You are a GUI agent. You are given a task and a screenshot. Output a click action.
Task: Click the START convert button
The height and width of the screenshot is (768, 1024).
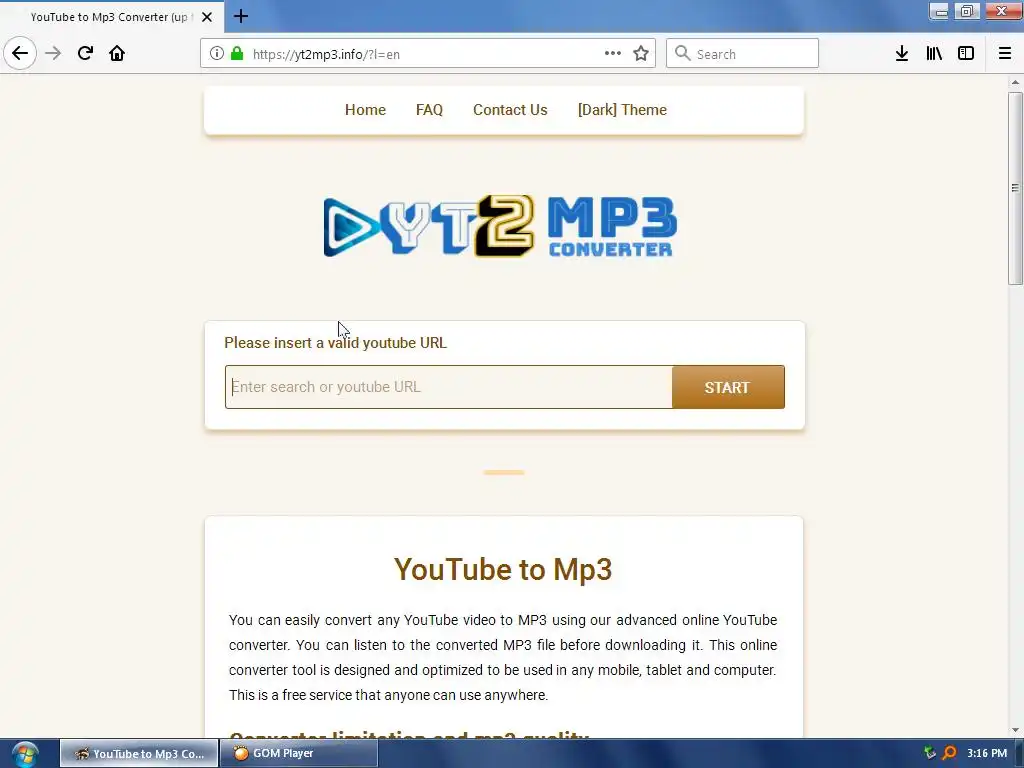pyautogui.click(x=728, y=387)
